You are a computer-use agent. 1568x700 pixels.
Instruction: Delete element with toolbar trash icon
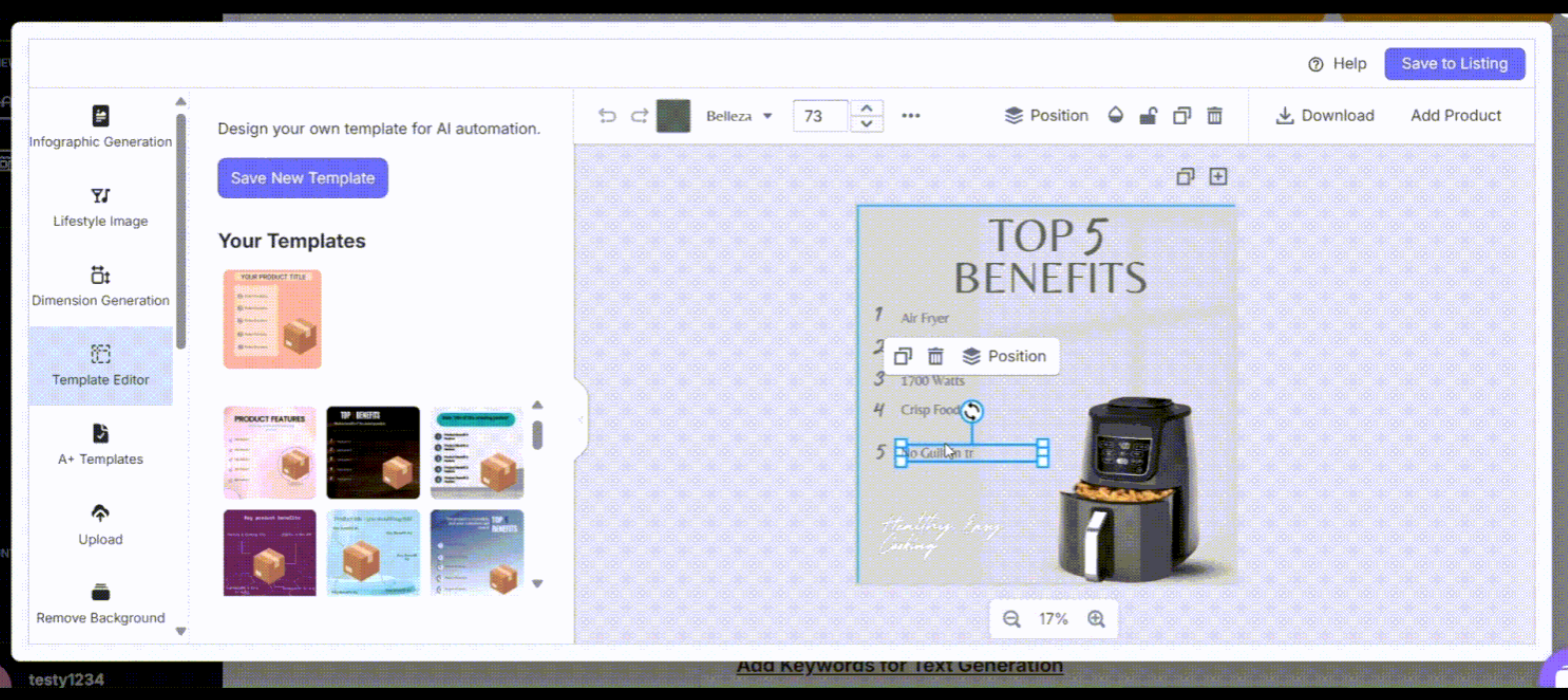(x=1214, y=116)
